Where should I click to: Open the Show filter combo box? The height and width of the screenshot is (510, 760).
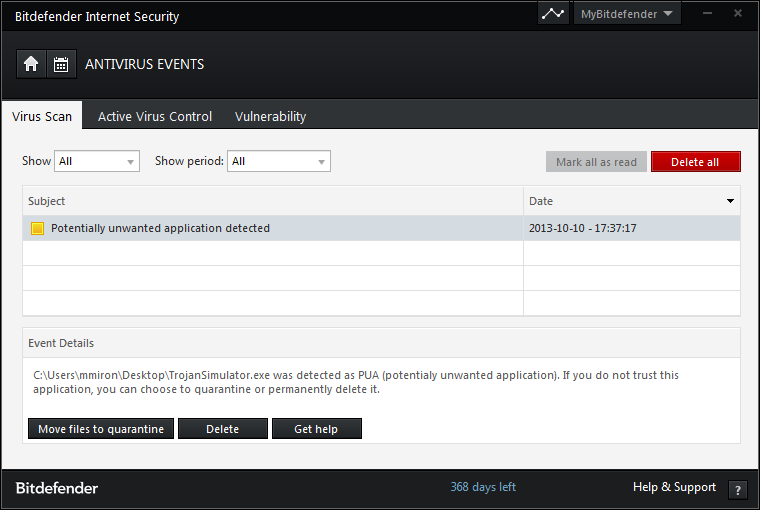(x=97, y=161)
